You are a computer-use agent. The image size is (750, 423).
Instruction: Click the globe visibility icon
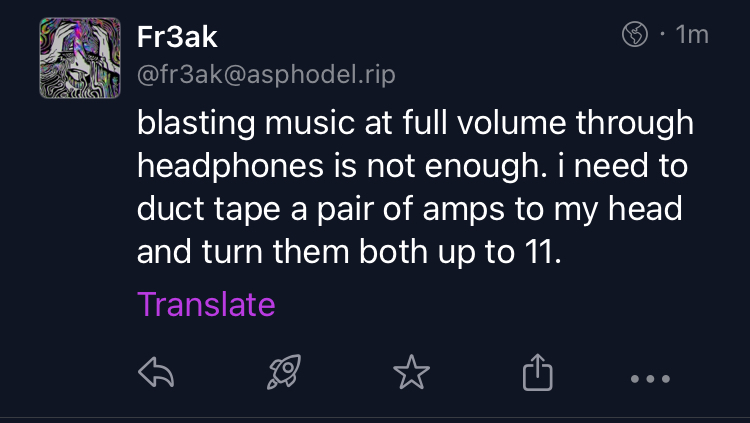[x=635, y=36]
